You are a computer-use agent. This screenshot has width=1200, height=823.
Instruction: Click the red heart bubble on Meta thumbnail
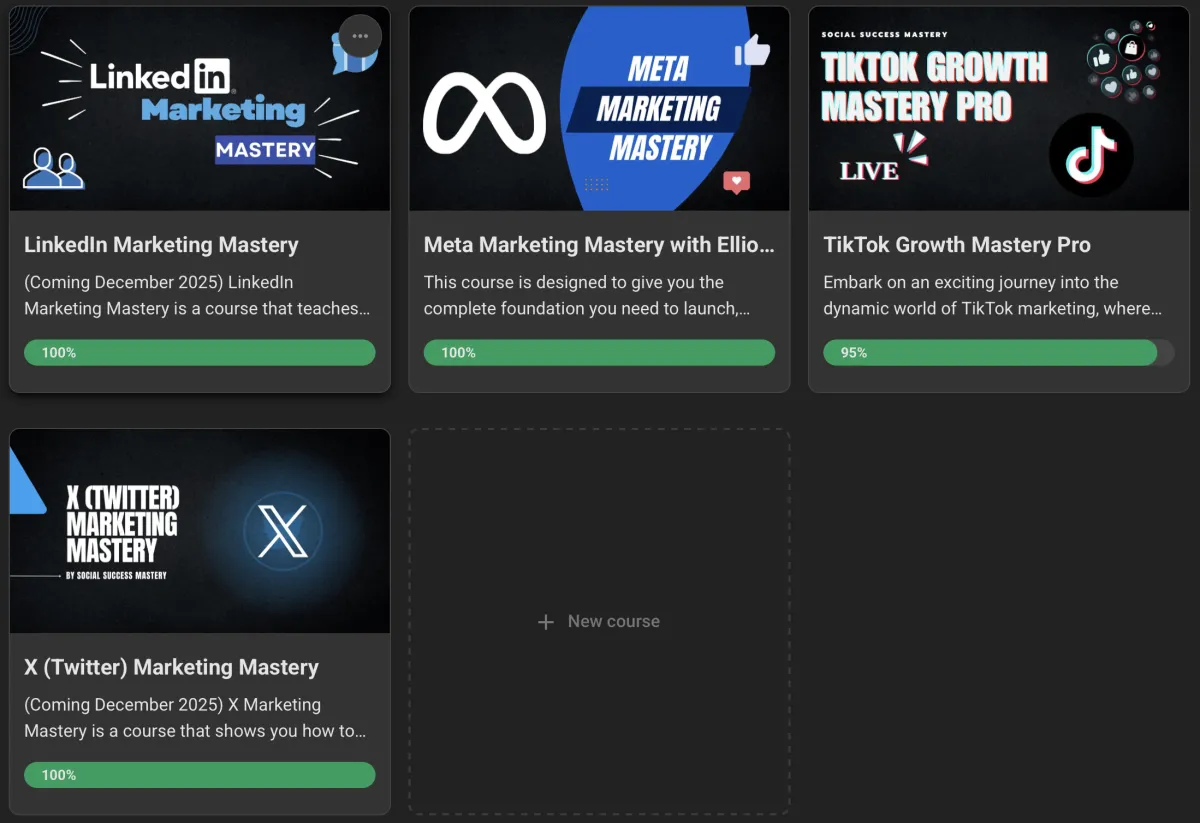pyautogui.click(x=737, y=183)
